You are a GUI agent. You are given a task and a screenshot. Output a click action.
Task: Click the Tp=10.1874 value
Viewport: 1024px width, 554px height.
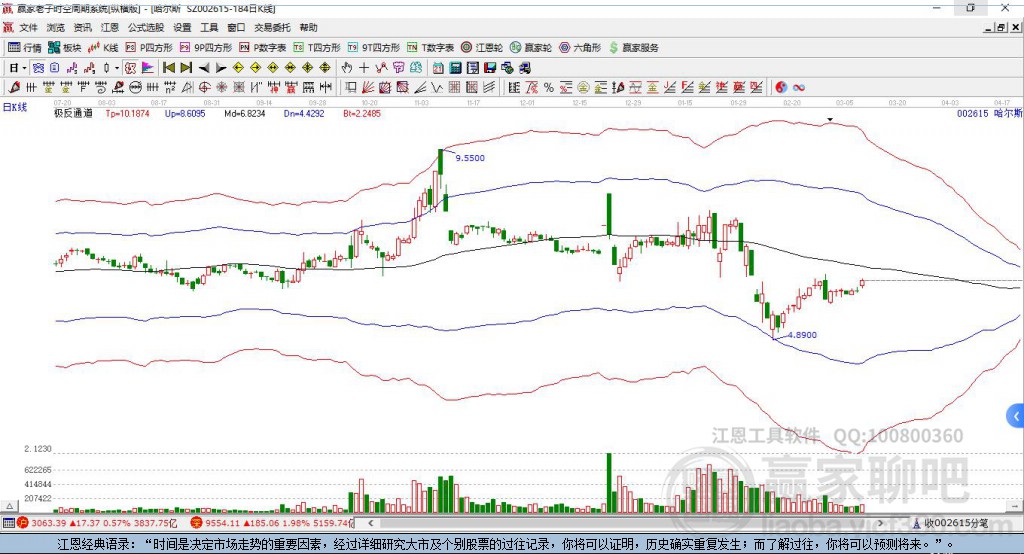point(127,113)
